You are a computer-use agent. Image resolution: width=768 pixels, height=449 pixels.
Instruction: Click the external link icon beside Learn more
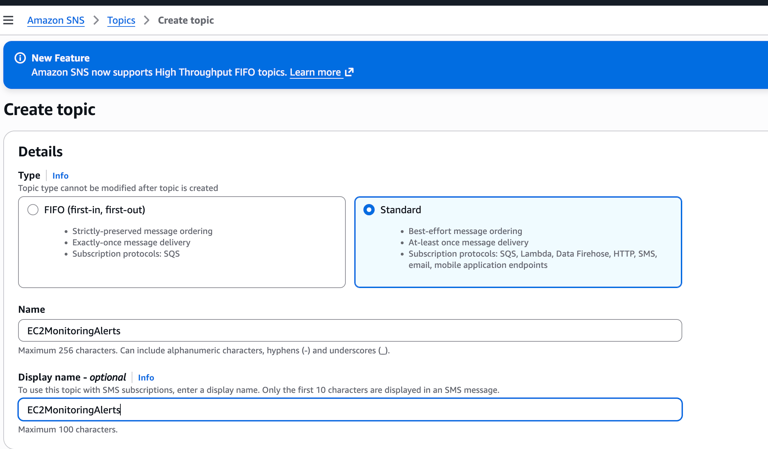click(349, 72)
